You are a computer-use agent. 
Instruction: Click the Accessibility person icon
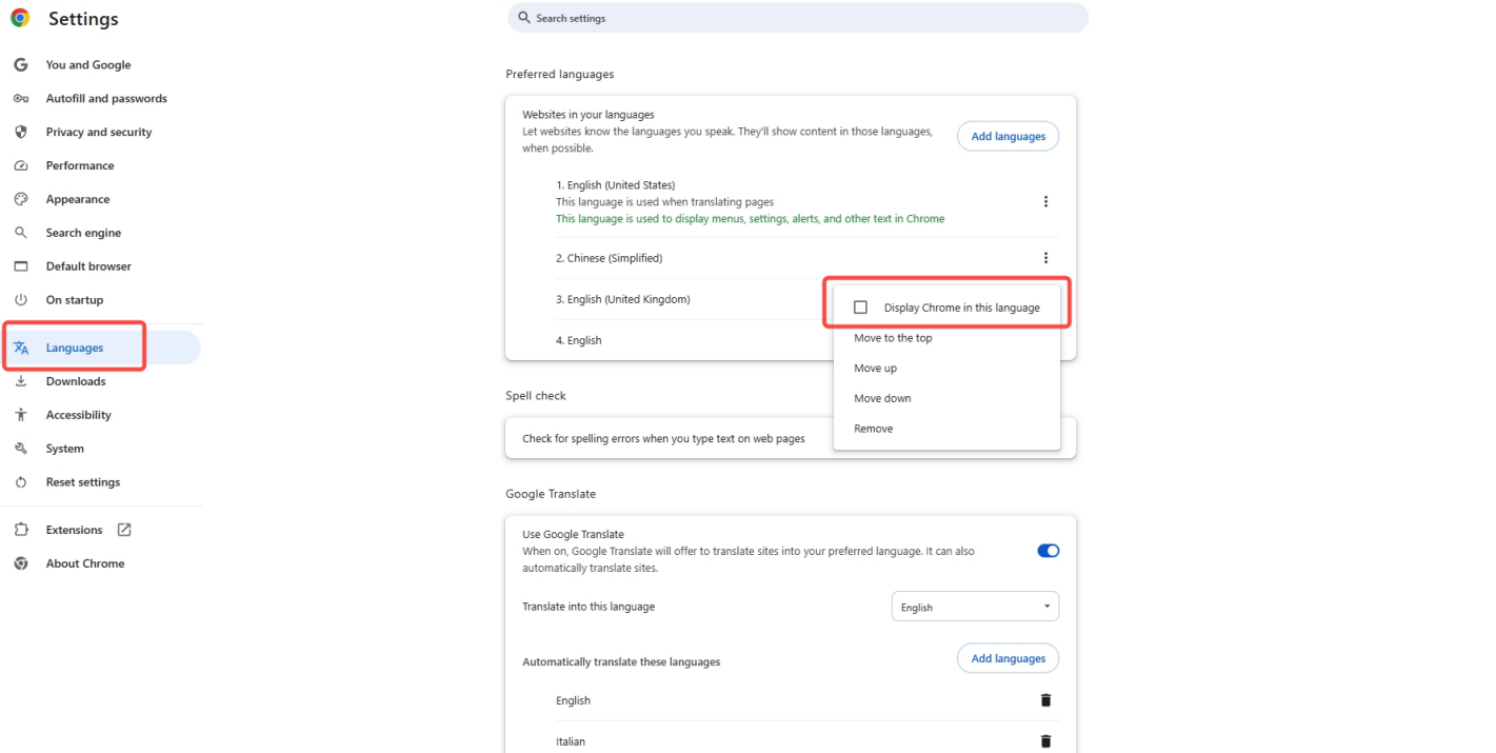20,415
